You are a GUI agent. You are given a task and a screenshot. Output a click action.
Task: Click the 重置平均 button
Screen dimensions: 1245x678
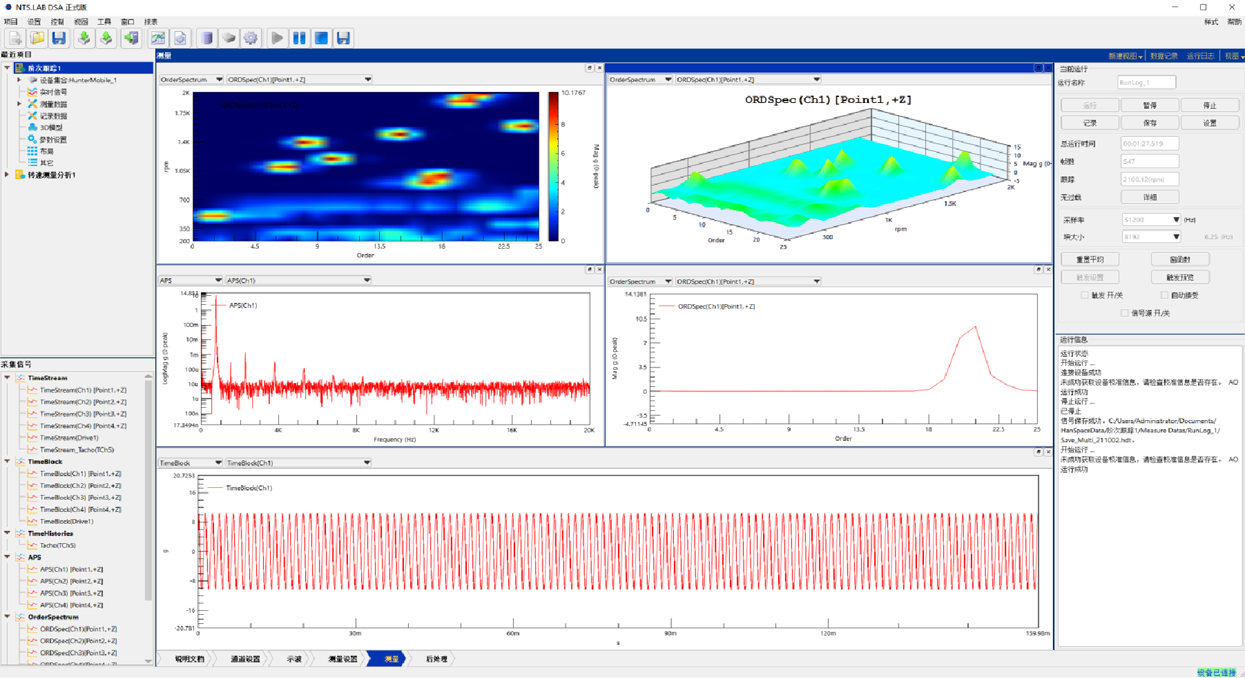[x=1089, y=260]
